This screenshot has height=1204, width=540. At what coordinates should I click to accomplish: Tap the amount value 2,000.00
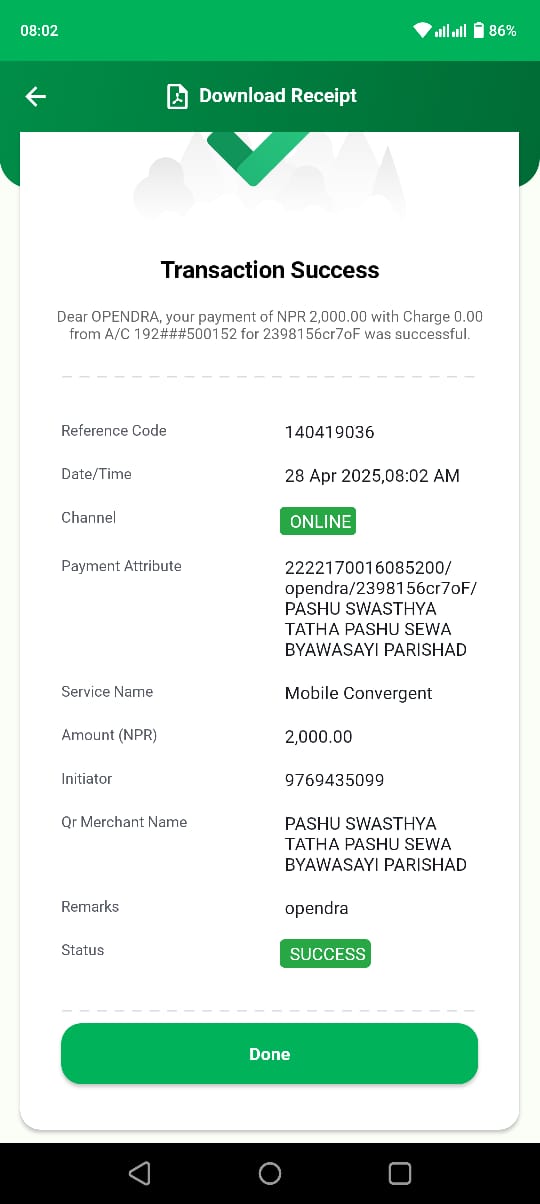tap(319, 737)
